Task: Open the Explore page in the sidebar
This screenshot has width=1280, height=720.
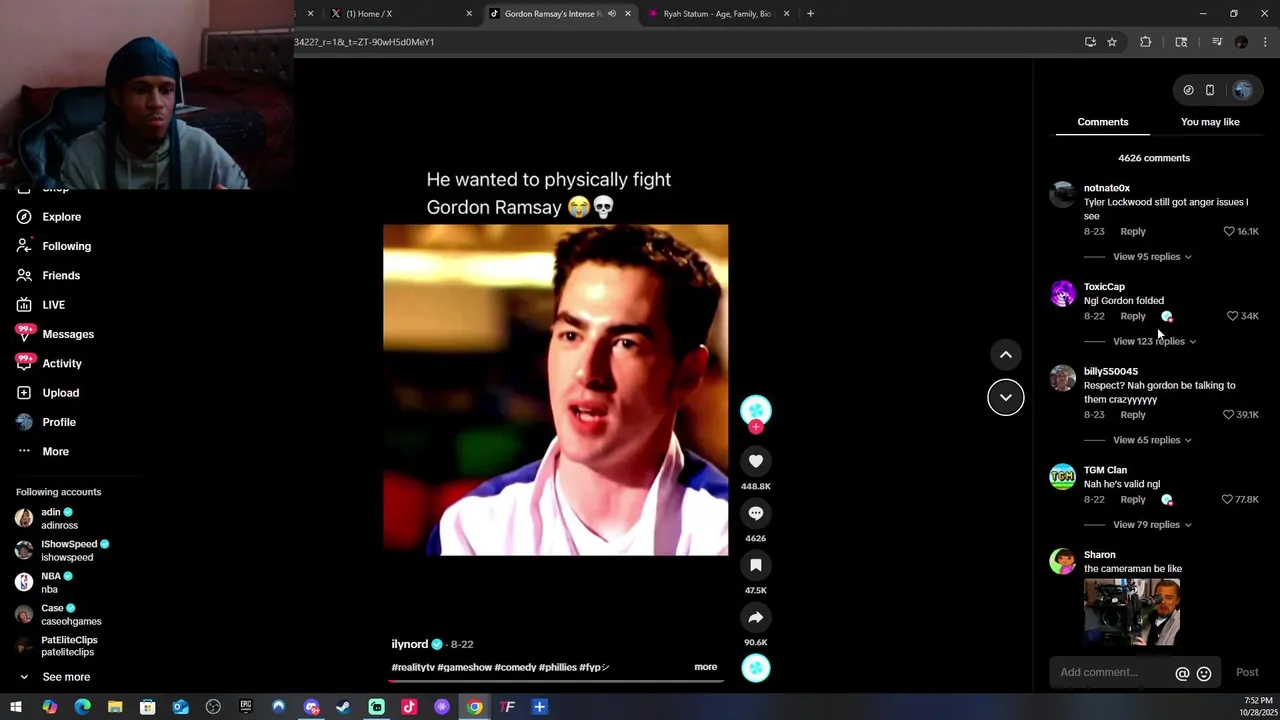Action: click(x=49, y=217)
